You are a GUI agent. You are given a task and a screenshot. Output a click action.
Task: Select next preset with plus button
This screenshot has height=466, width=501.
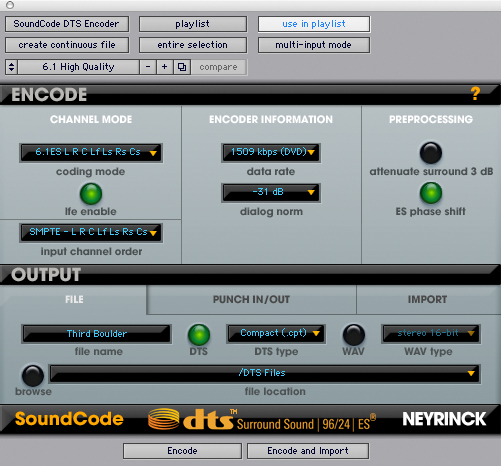click(164, 67)
